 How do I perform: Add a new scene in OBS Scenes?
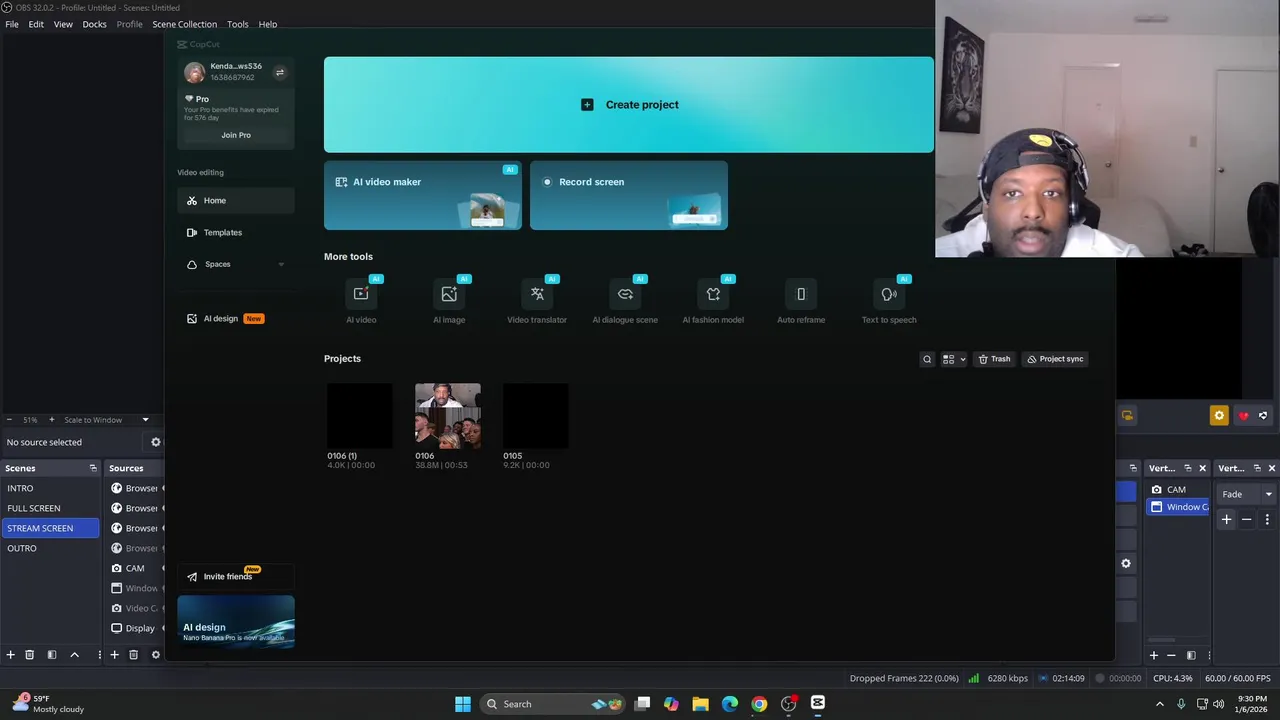tap(10, 655)
